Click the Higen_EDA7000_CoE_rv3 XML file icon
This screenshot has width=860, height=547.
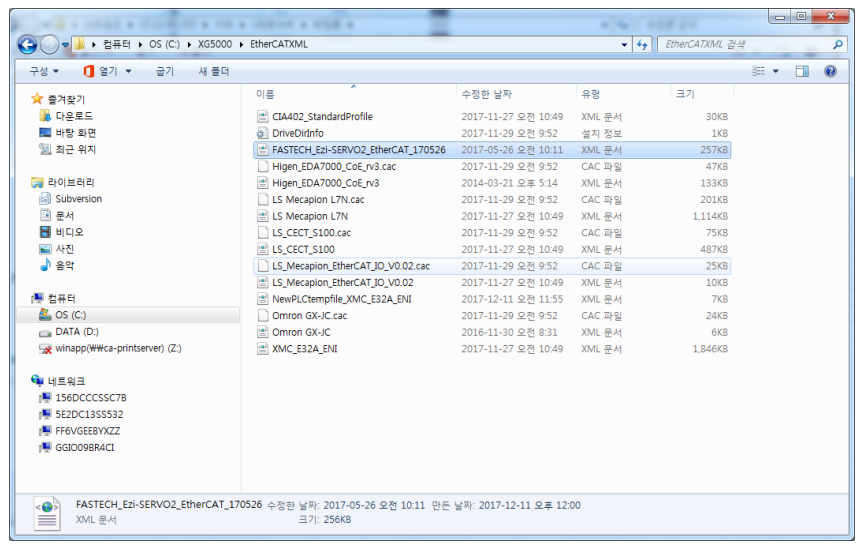pyautogui.click(x=263, y=183)
